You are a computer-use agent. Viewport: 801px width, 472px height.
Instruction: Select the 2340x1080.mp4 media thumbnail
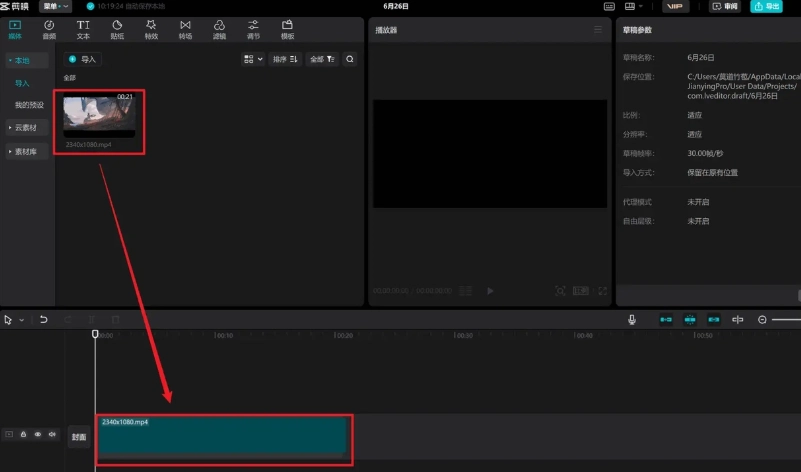[99, 116]
